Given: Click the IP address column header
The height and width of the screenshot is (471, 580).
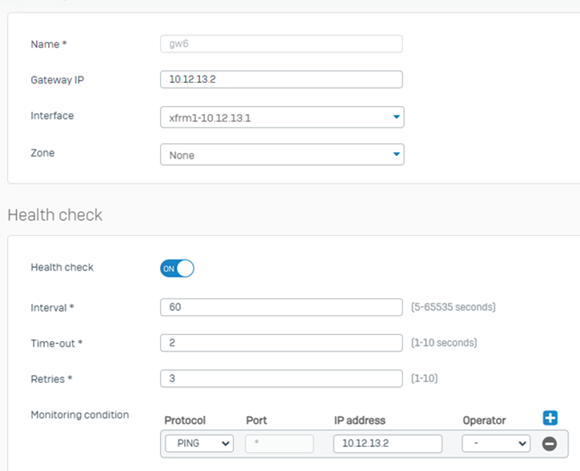Looking at the screenshot, I should click(x=360, y=420).
